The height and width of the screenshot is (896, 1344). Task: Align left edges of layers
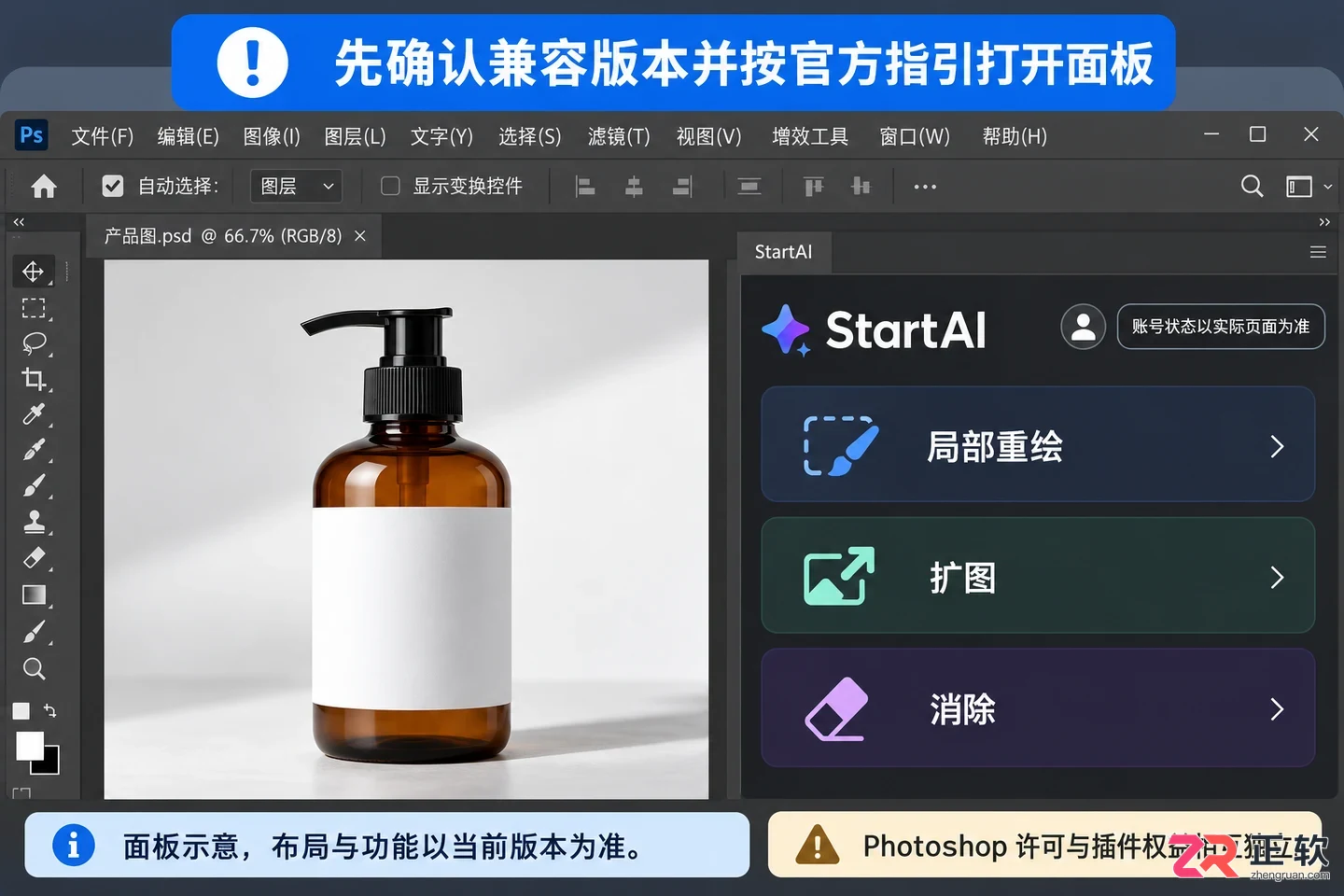(585, 187)
